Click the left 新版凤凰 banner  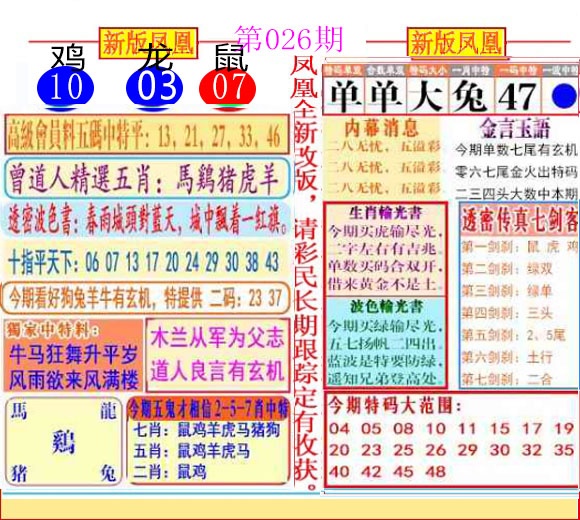(148, 43)
